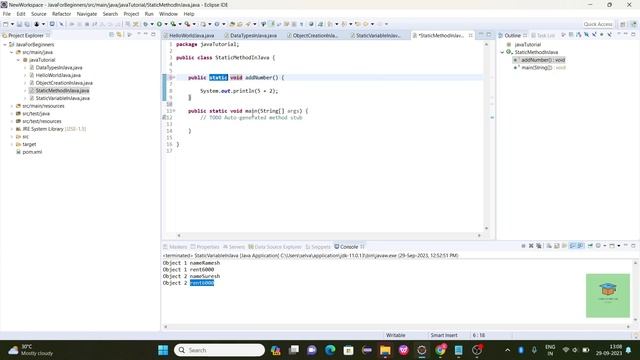Screen dimensions: 640x360
Task: Select main(String[]) in Outline view
Action: (540, 68)
